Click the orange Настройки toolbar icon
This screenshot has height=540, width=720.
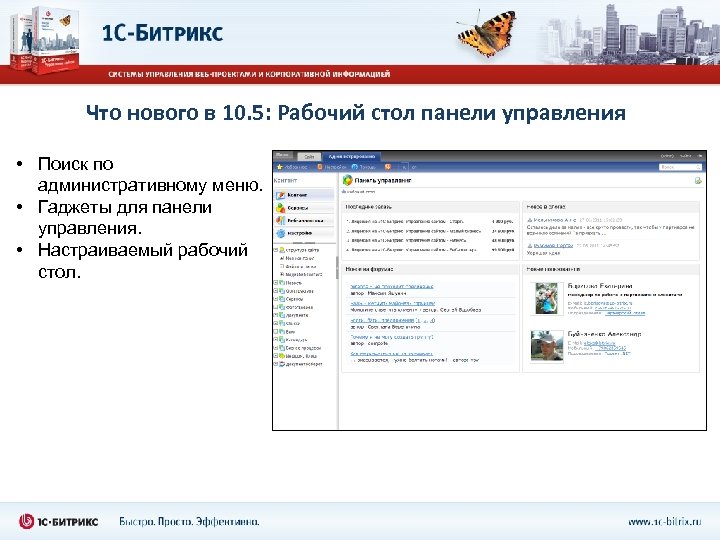pos(320,167)
